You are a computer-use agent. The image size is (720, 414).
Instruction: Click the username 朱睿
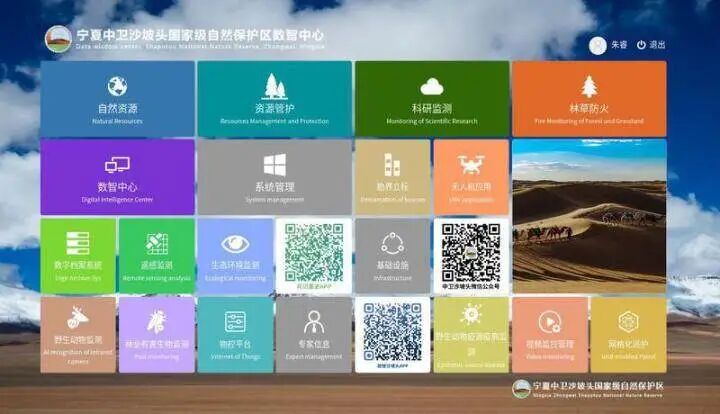click(619, 45)
